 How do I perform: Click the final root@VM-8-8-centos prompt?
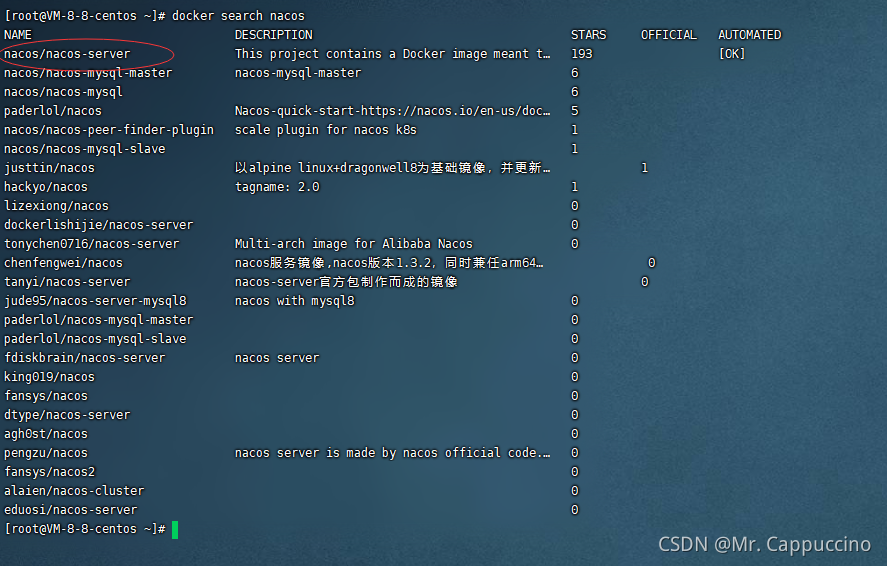[x=85, y=529]
